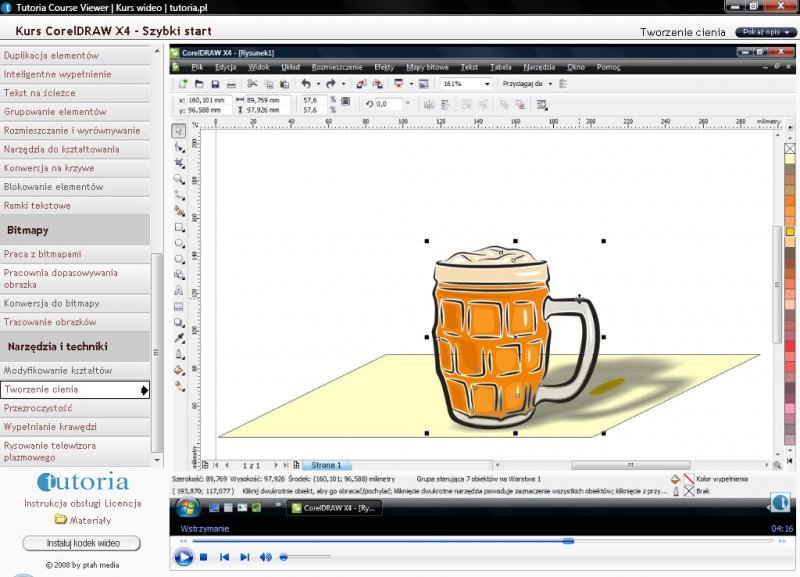Click the video progress seek bar
800x577 pixels.
click(480, 541)
